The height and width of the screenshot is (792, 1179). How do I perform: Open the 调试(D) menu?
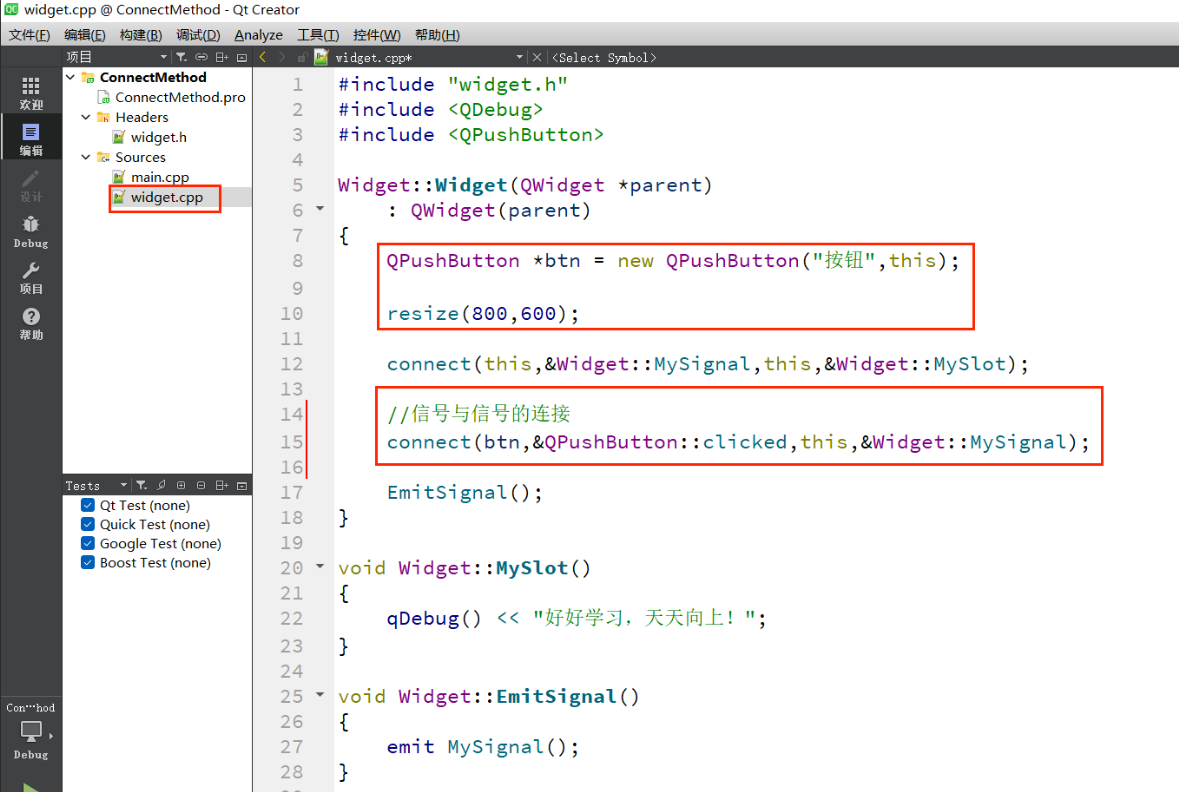[x=198, y=35]
